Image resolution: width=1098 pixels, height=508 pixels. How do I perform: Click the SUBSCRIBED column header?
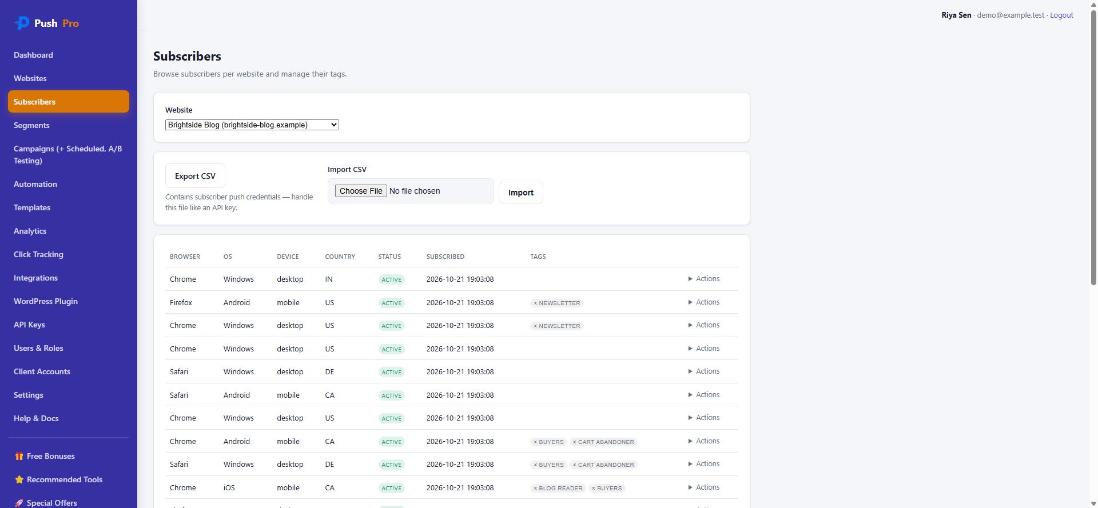point(445,256)
